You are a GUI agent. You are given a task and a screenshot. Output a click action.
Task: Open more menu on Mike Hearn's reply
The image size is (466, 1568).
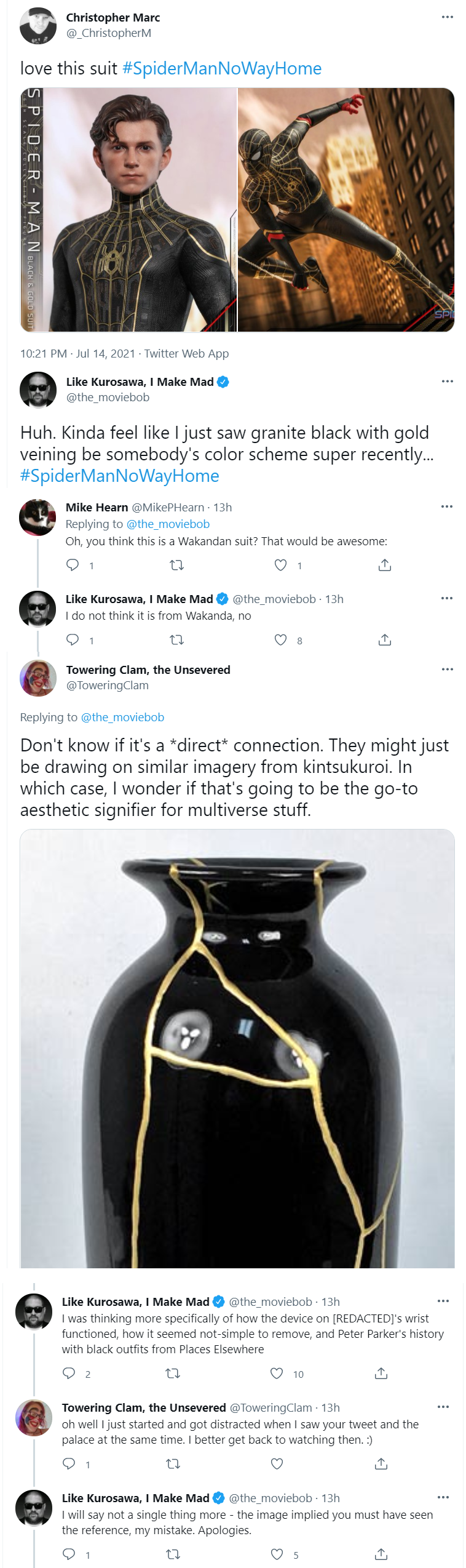(x=447, y=506)
